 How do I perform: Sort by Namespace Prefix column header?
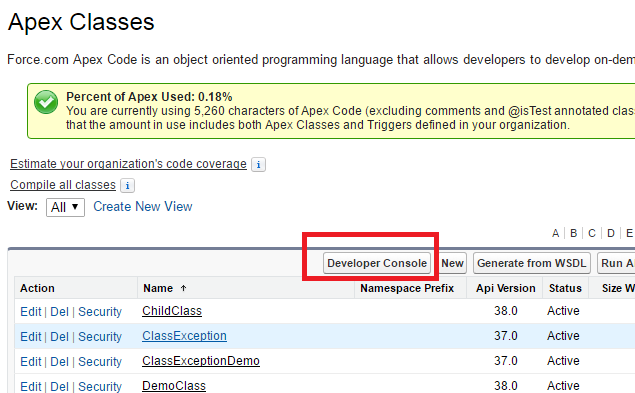point(407,288)
